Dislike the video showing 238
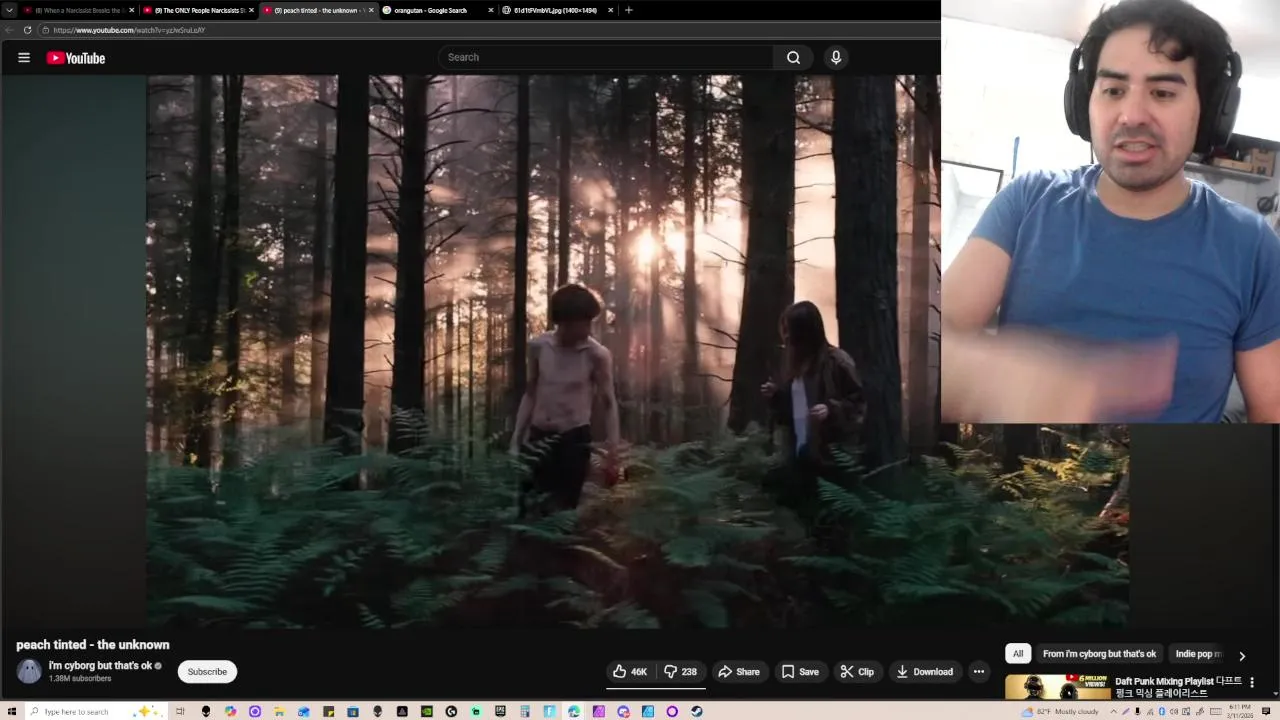 pyautogui.click(x=681, y=672)
